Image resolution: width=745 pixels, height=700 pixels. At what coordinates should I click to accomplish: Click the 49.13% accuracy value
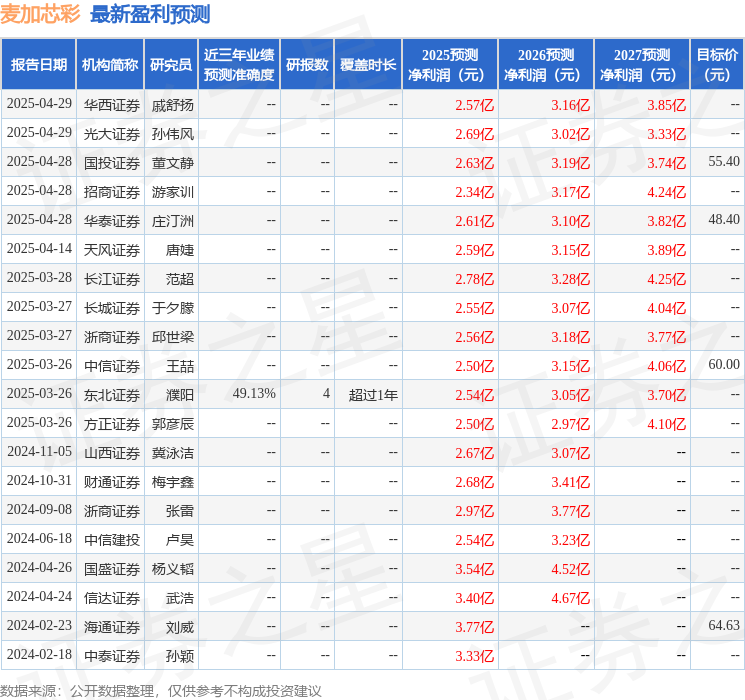tap(254, 393)
